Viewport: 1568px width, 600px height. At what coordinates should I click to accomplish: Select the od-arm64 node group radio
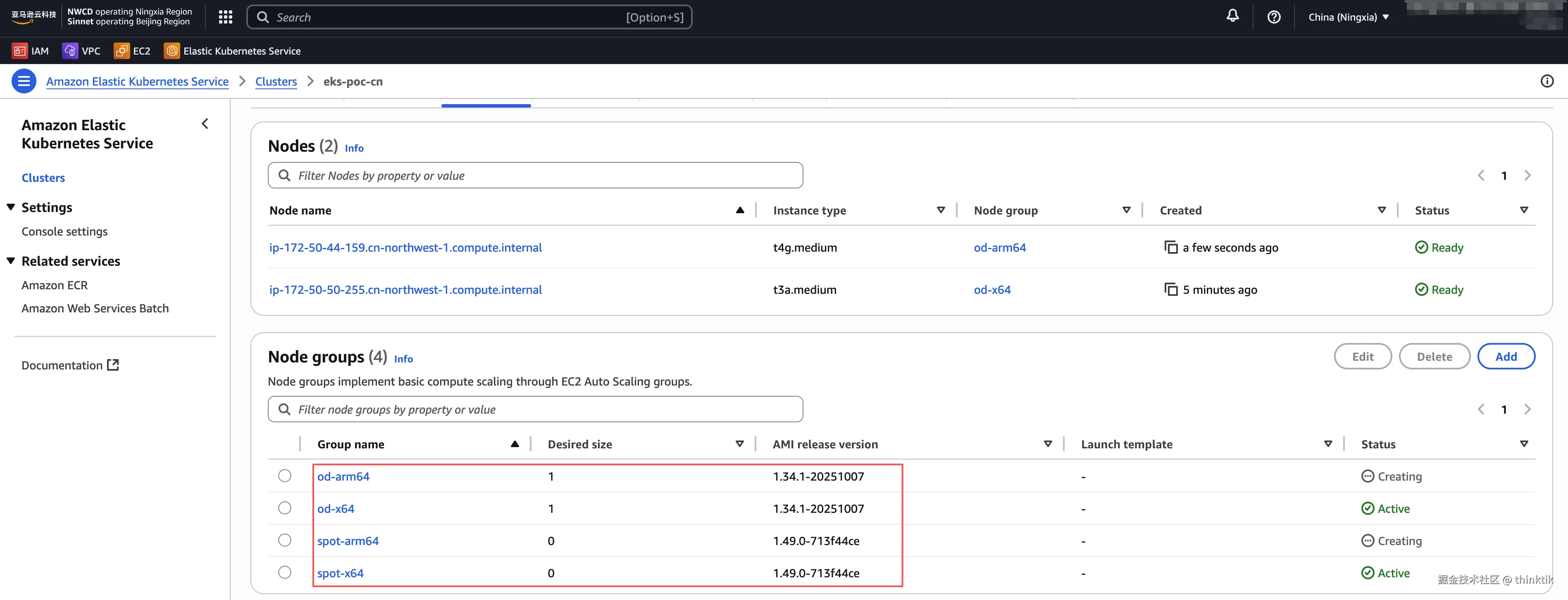pyautogui.click(x=284, y=476)
